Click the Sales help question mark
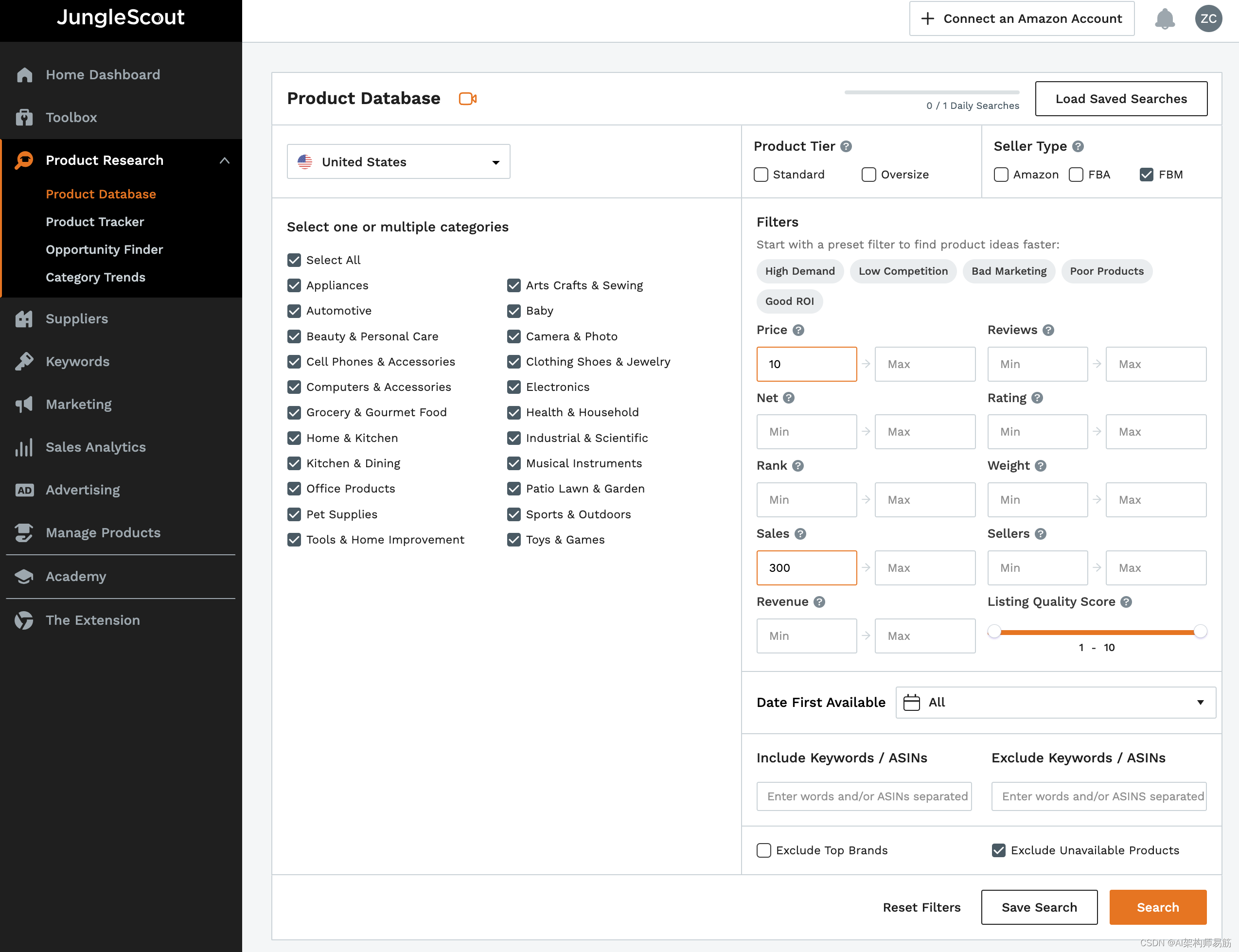The height and width of the screenshot is (952, 1239). [x=800, y=534]
